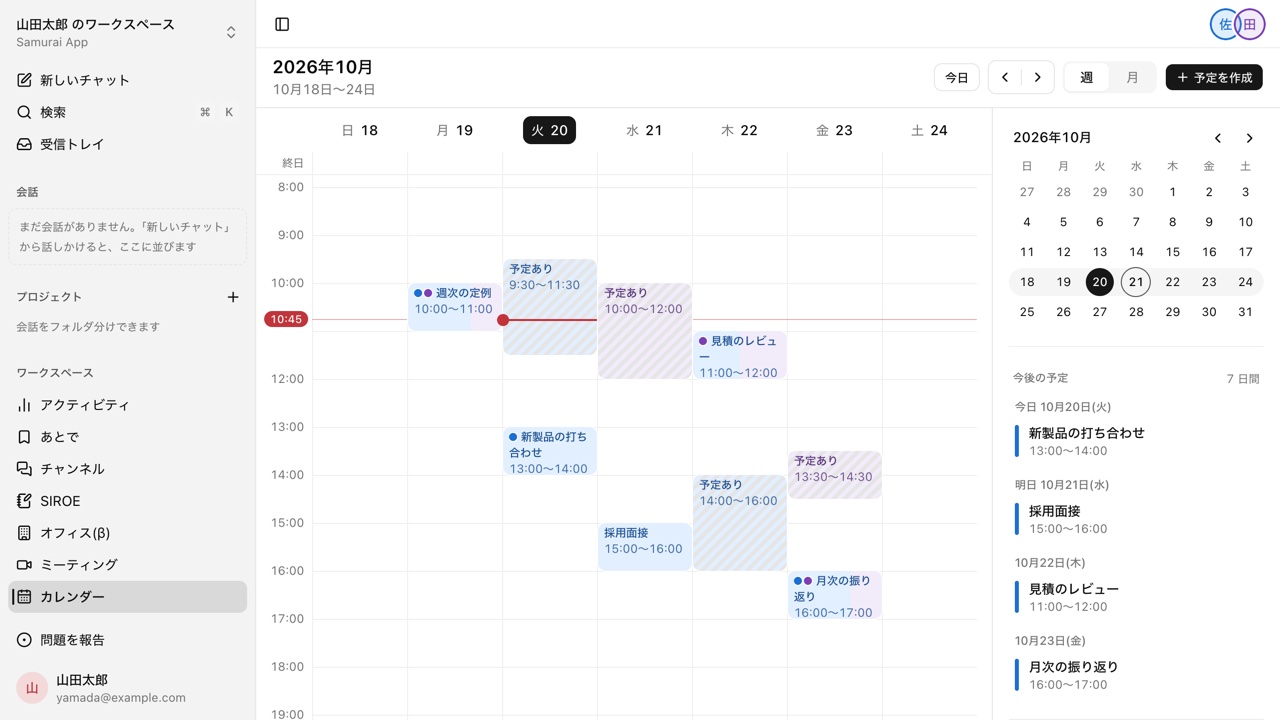Viewport: 1280px width, 720px height.
Task: Open the チャンネル menu item
Action: click(x=128, y=469)
